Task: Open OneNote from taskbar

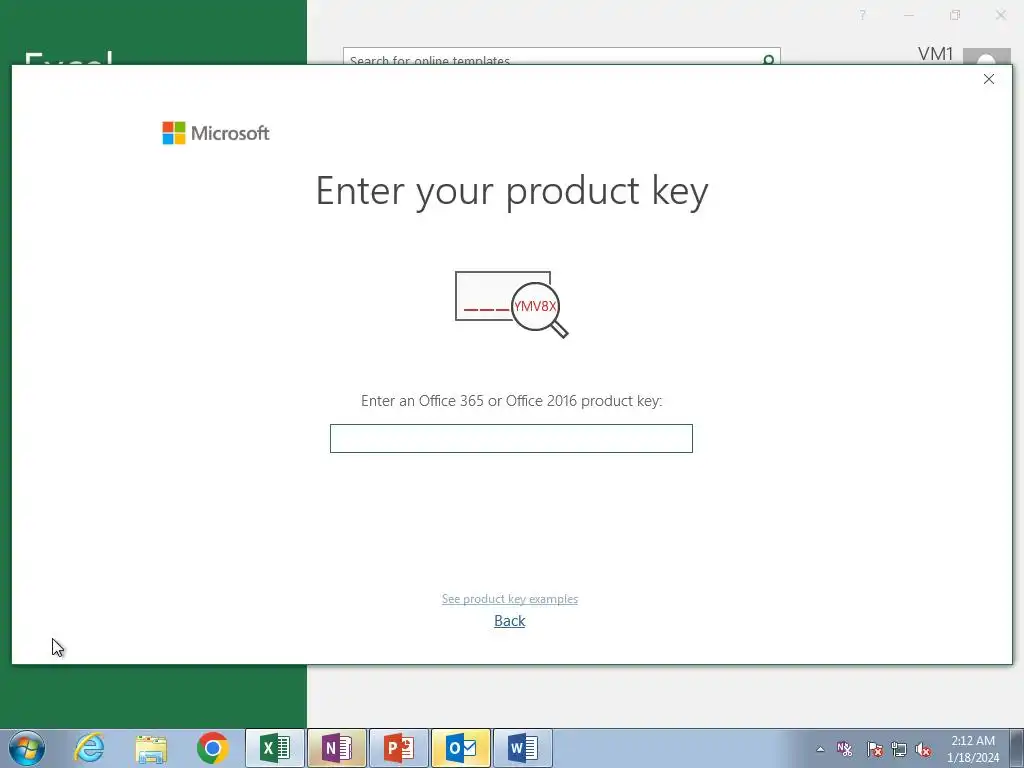Action: tap(337, 748)
